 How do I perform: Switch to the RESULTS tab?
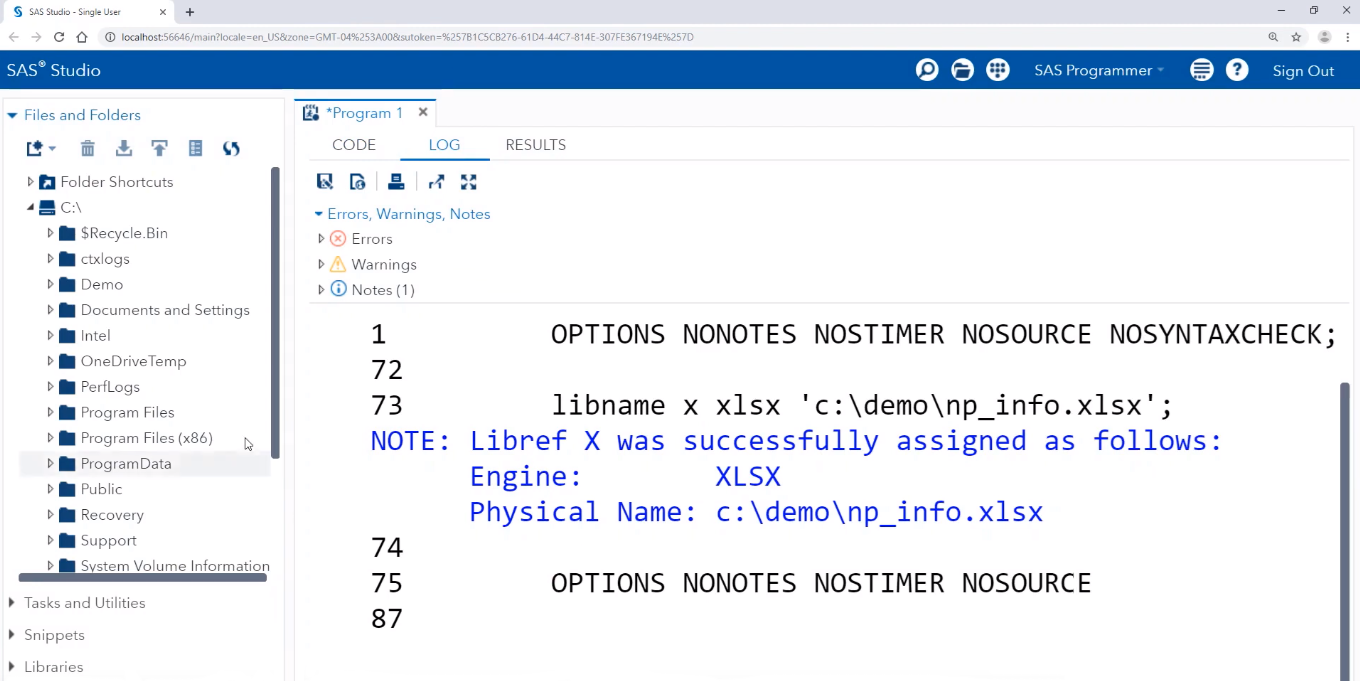click(536, 145)
